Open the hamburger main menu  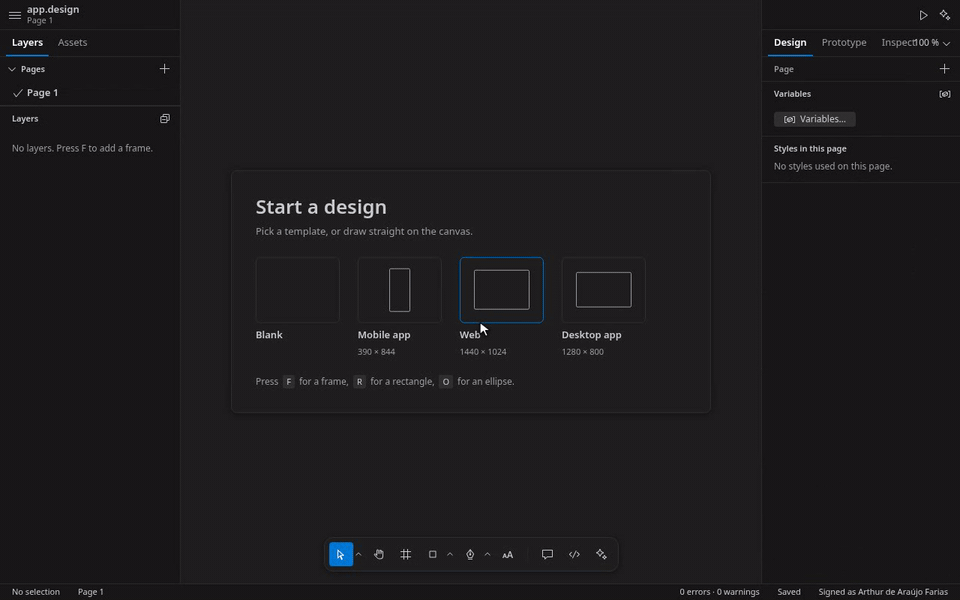pos(15,15)
